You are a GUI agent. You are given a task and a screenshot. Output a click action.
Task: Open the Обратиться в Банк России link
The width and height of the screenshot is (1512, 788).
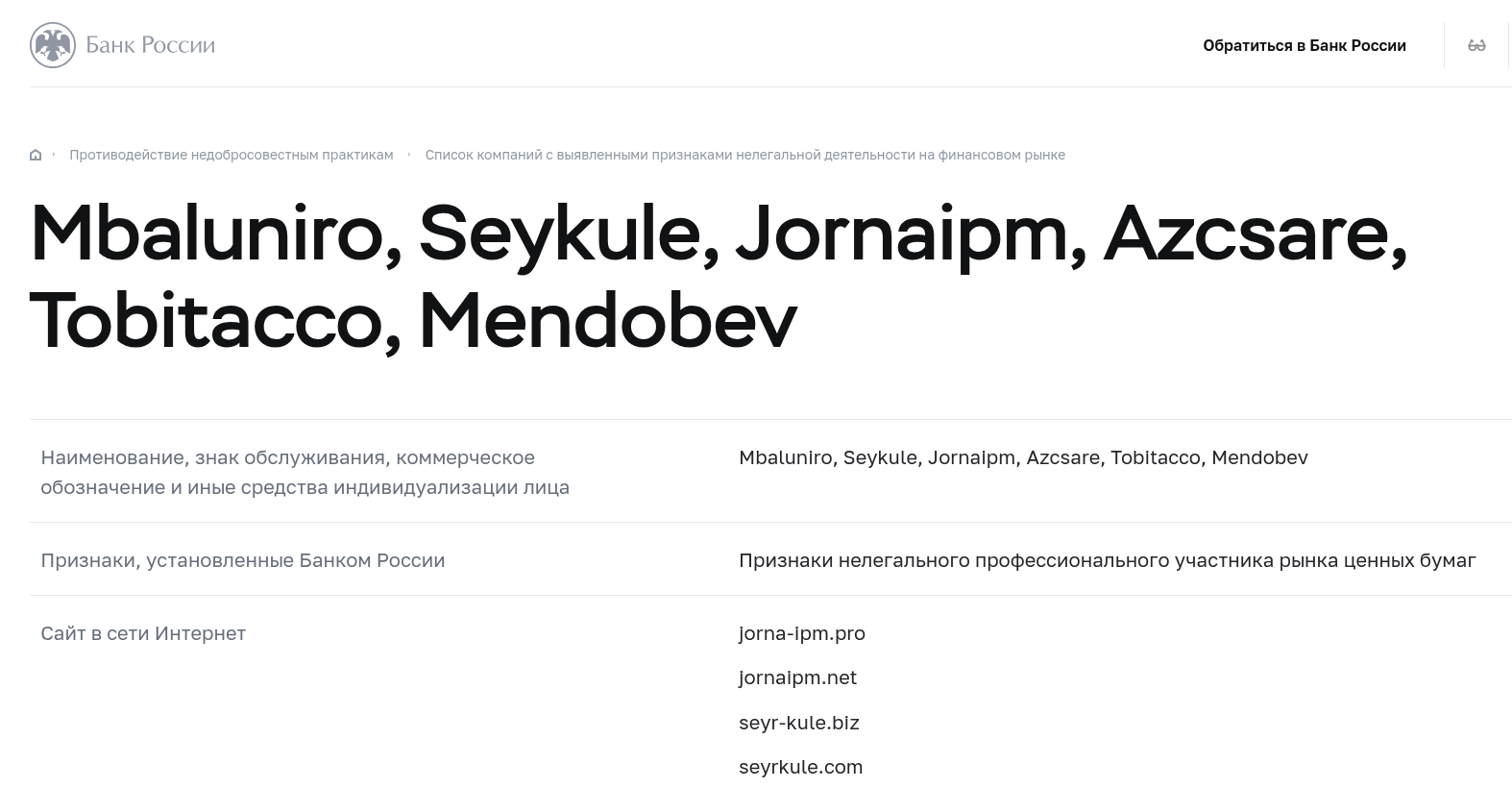(x=1304, y=45)
